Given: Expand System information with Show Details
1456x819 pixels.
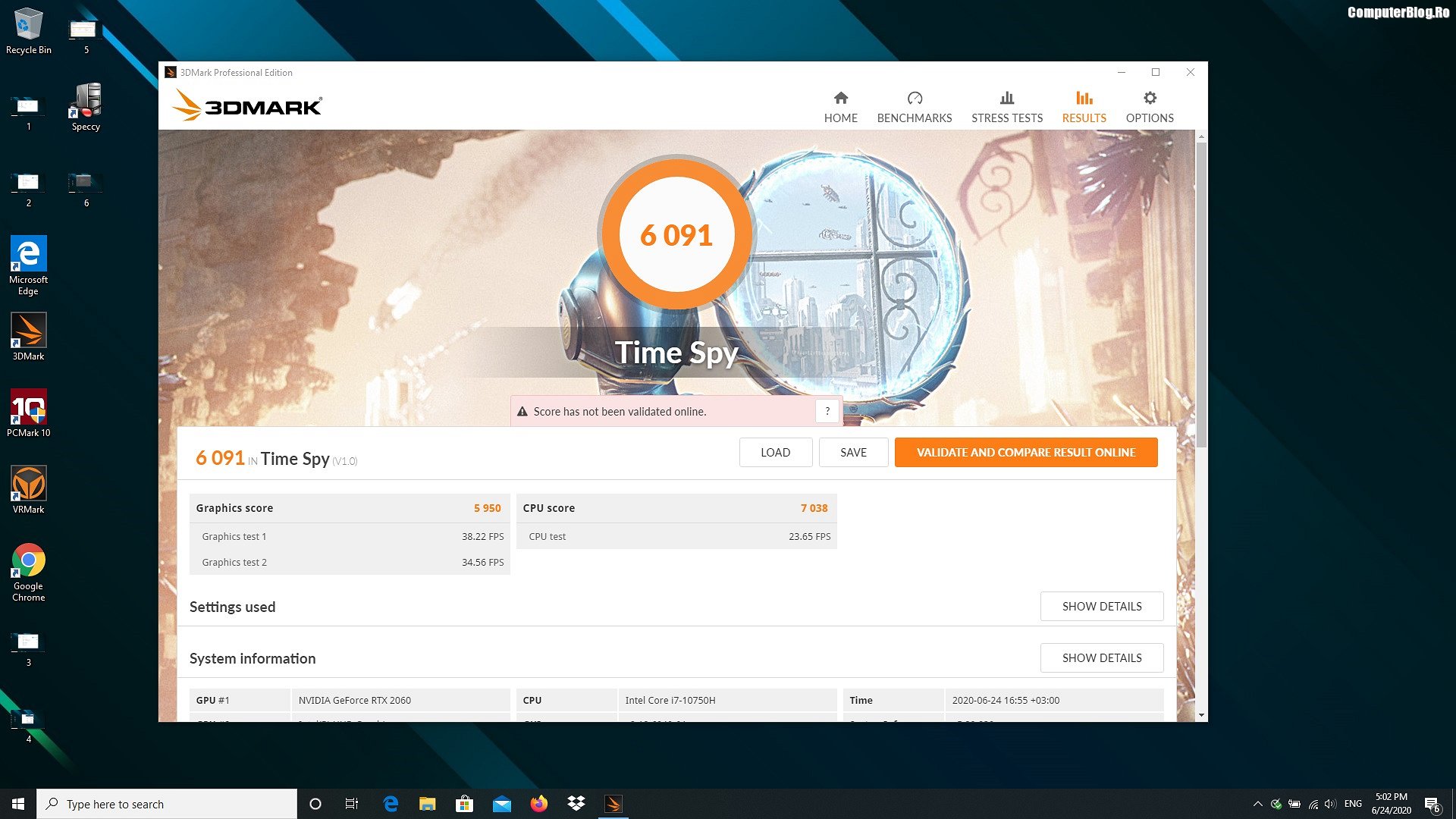Looking at the screenshot, I should pos(1101,657).
